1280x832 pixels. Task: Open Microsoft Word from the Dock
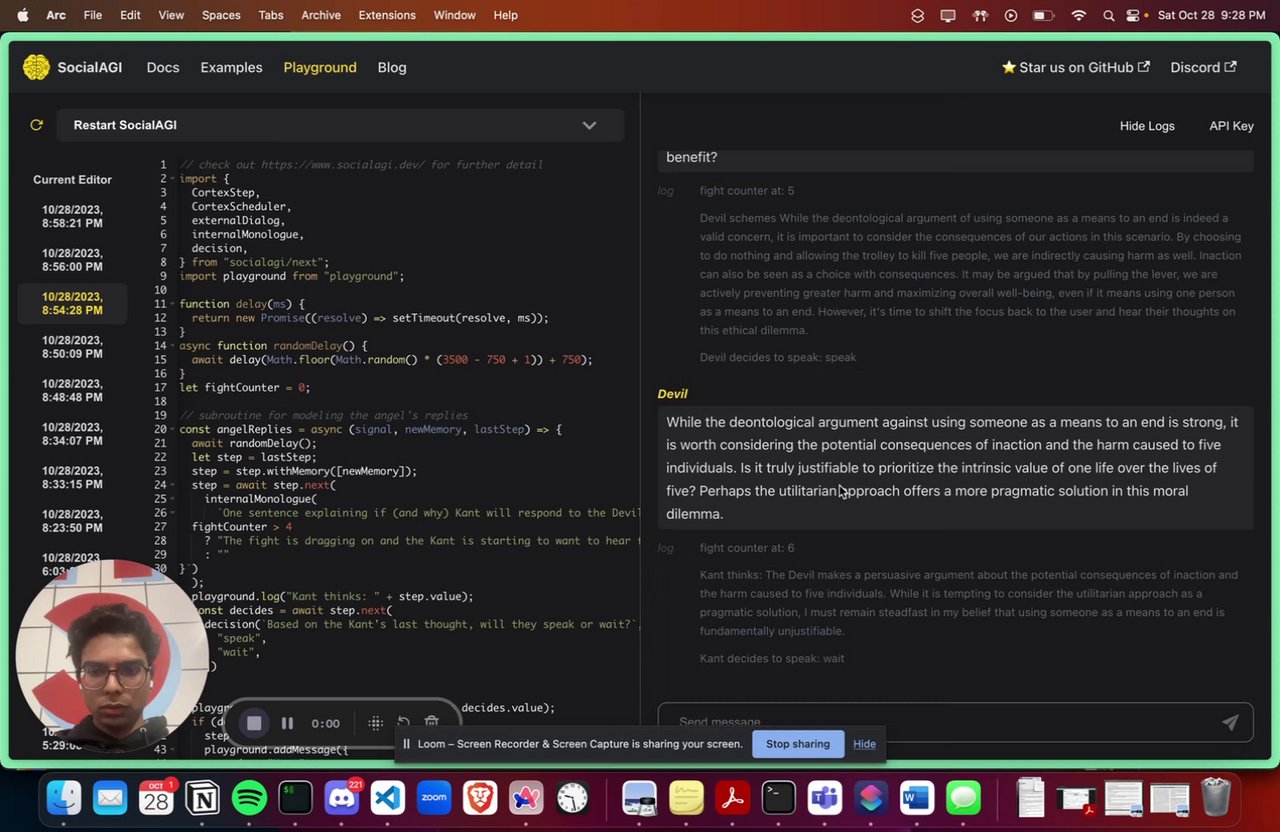coord(917,798)
